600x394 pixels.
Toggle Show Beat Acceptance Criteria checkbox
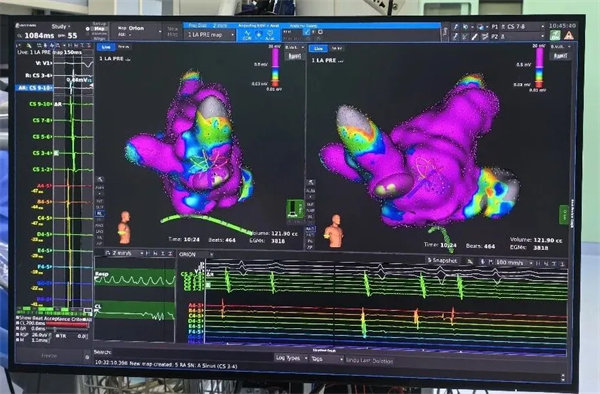pyautogui.click(x=18, y=318)
